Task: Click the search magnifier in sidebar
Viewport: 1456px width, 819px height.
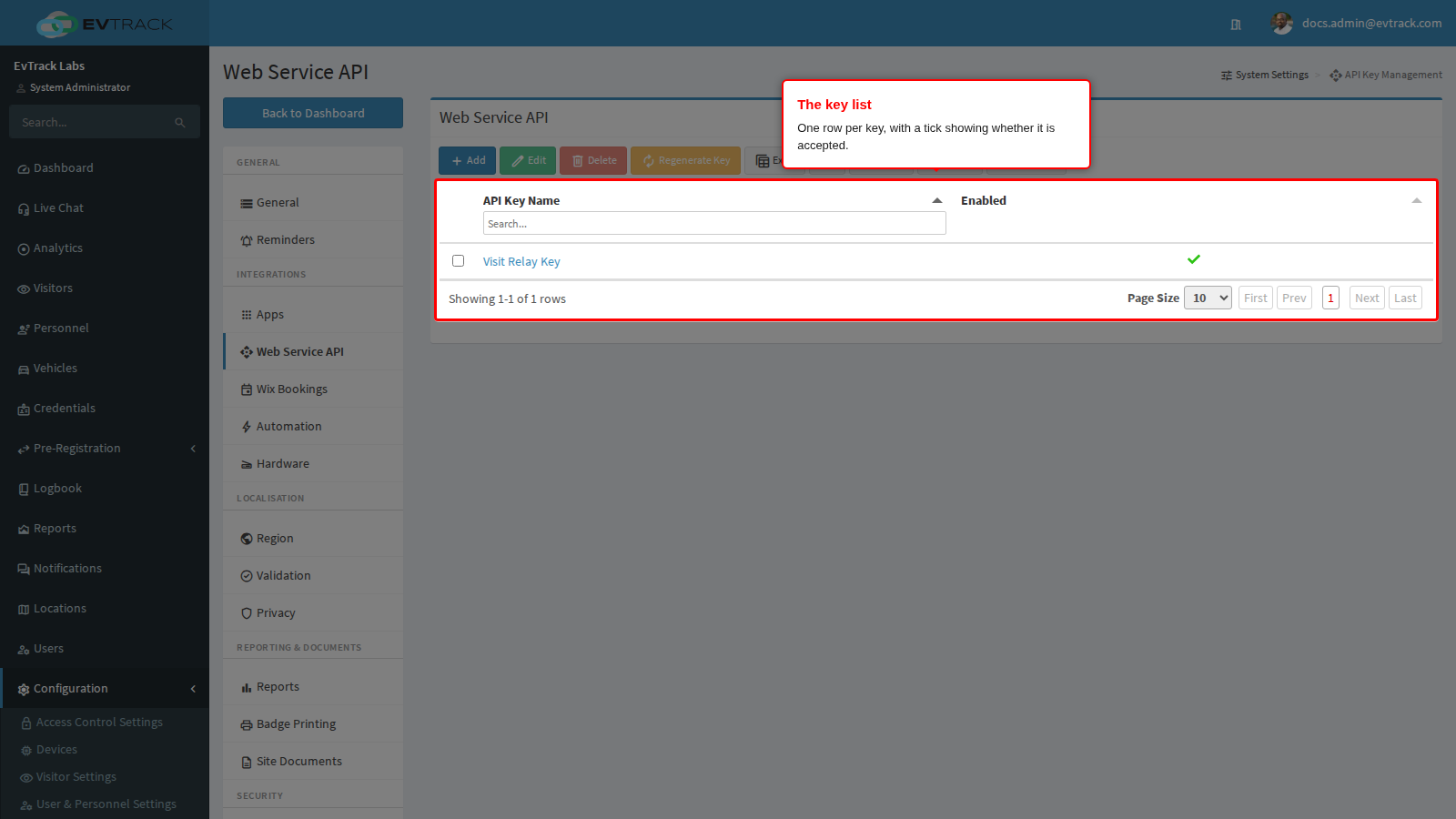Action: click(180, 122)
